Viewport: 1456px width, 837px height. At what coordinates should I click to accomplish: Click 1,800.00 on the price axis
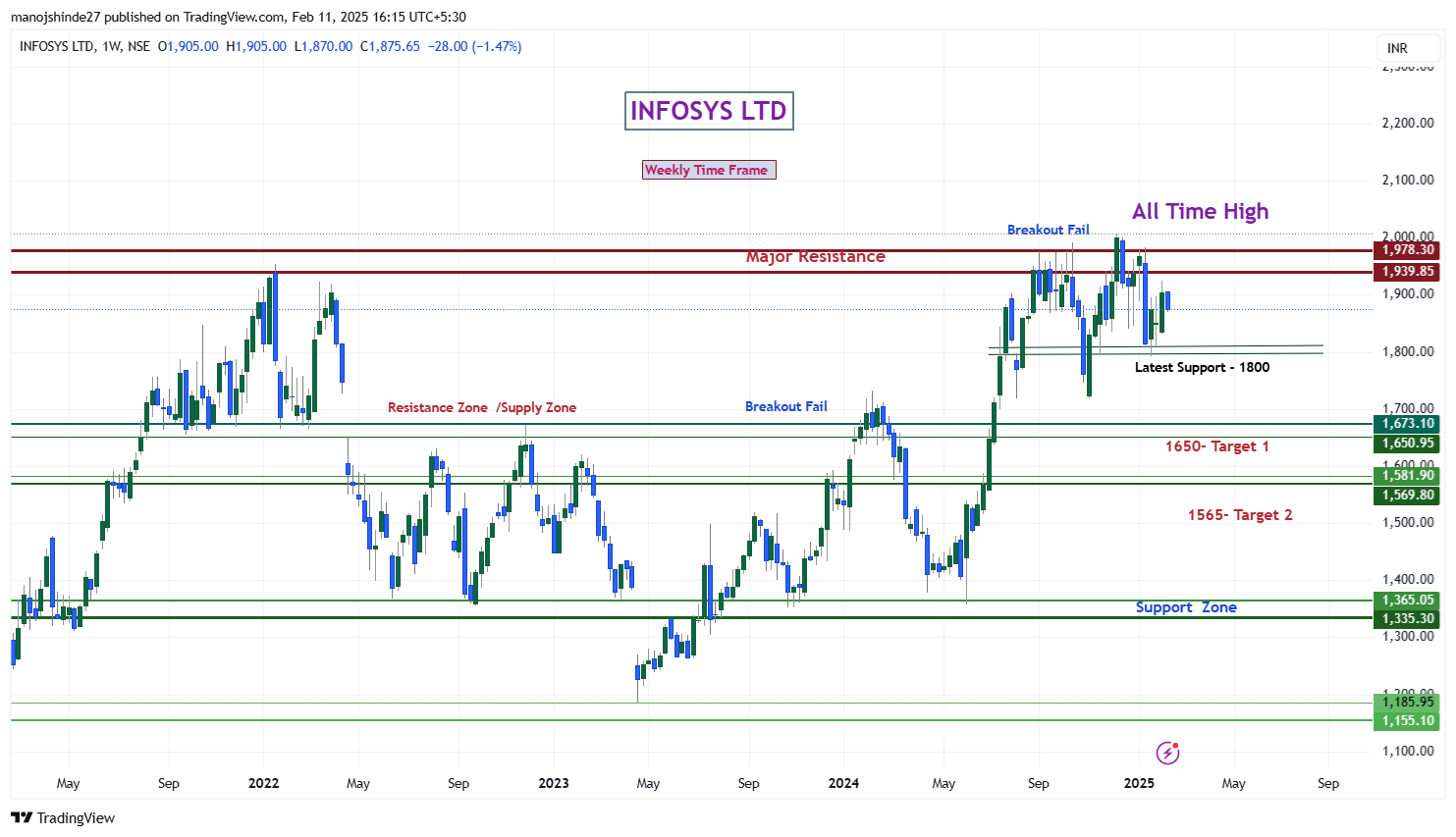pos(1408,351)
